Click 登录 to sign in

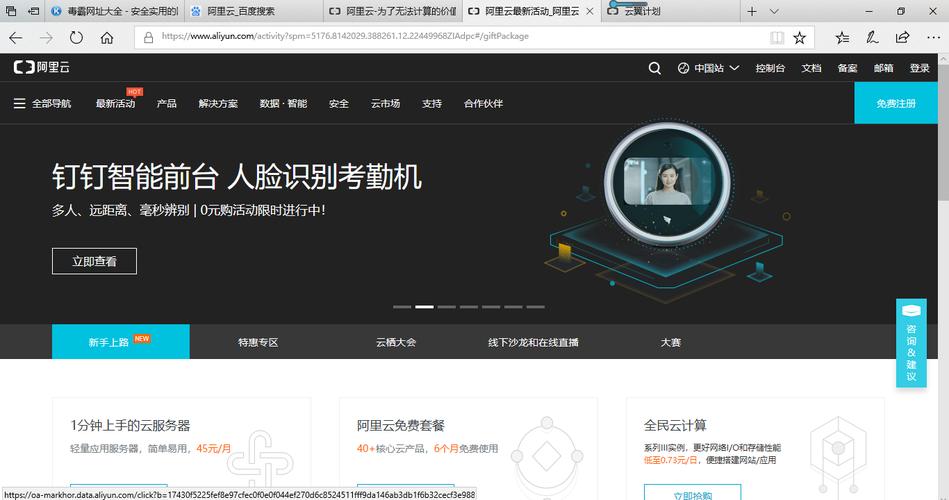tap(919, 68)
